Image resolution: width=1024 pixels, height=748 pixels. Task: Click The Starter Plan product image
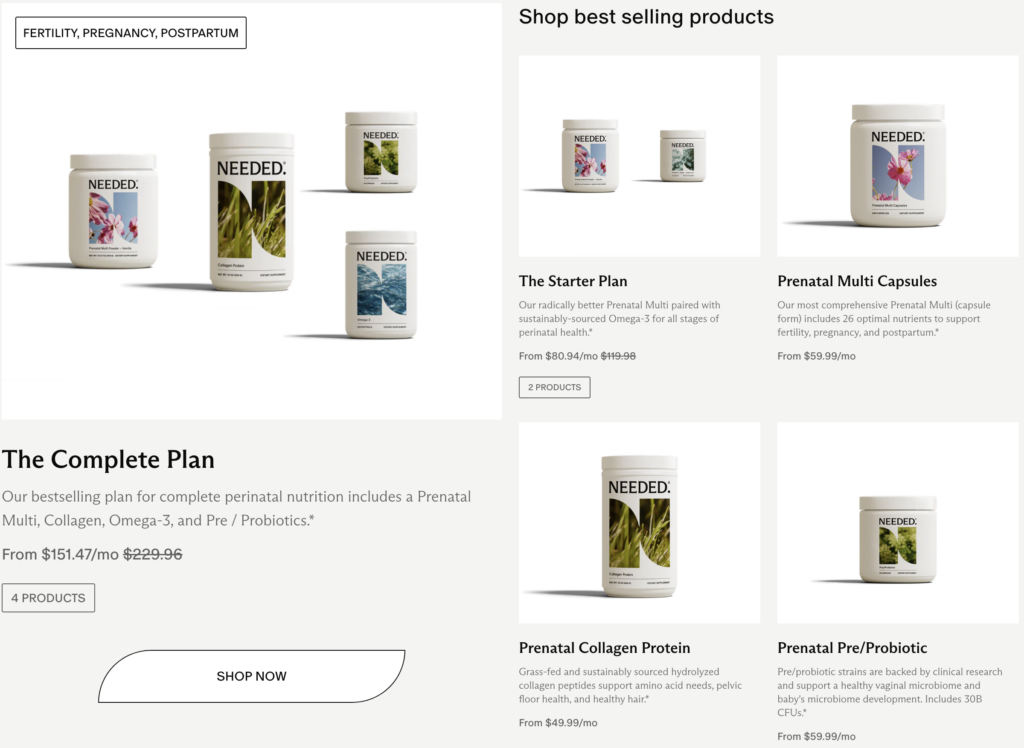(639, 156)
